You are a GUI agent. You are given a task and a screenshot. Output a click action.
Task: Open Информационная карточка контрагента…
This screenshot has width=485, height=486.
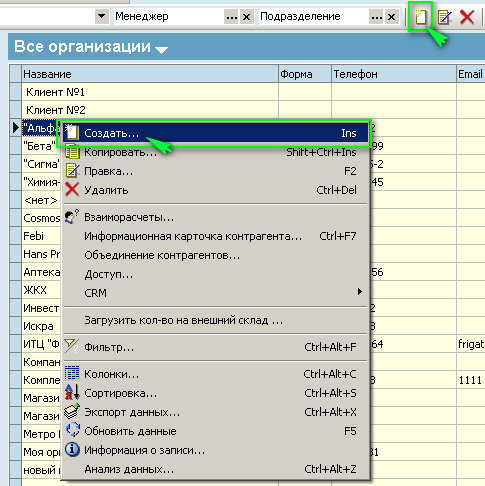pos(216,236)
